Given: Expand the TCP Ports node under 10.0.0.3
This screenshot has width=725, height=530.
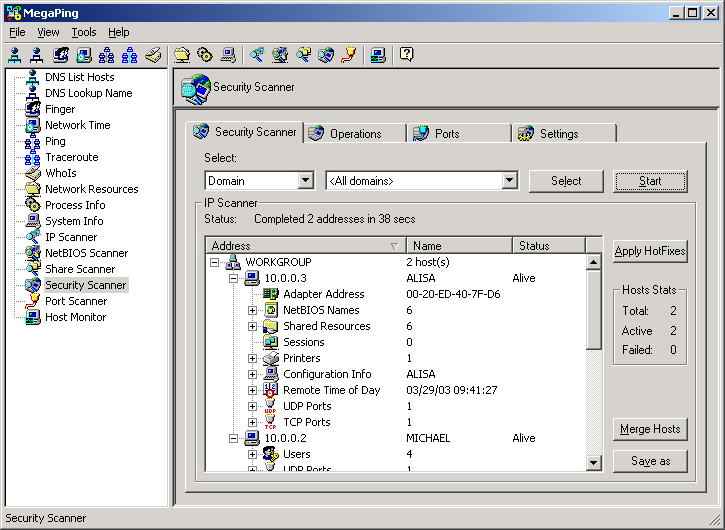Looking at the screenshot, I should [252, 422].
